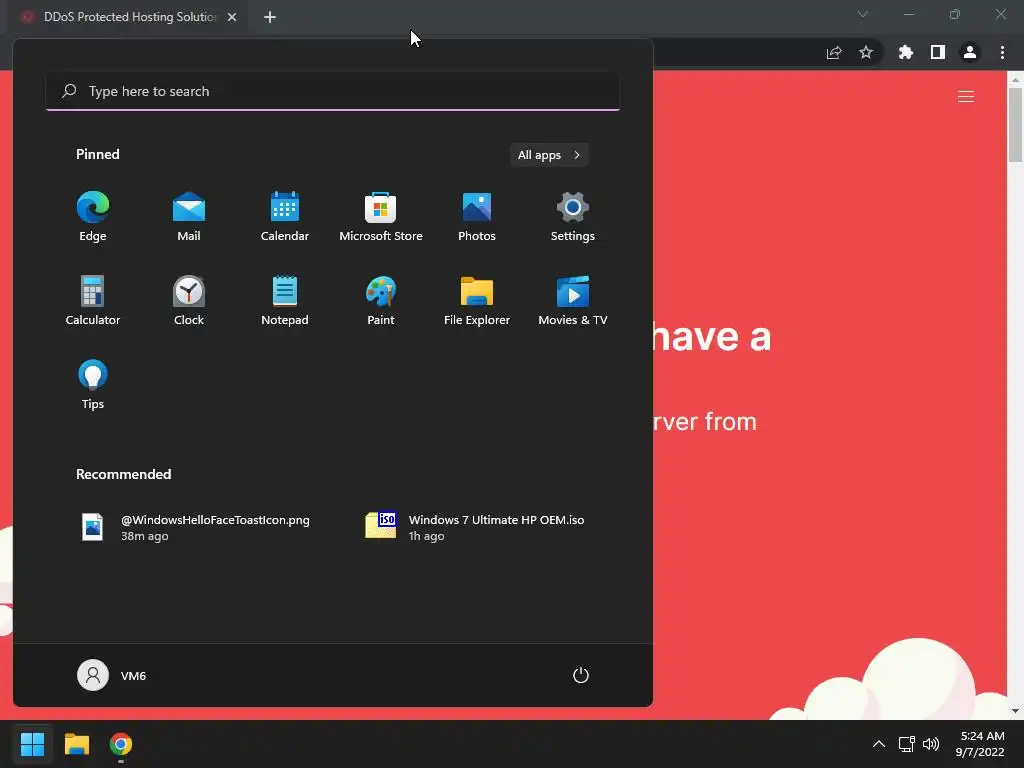This screenshot has height=768, width=1024.
Task: Open Chrome Extensions puzzle icon
Action: [x=906, y=52]
